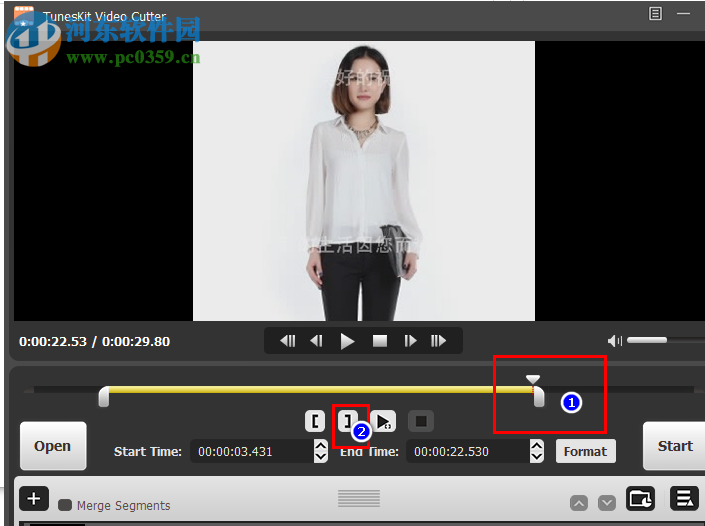The image size is (705, 526).
Task: Click the white playhead triangle marker
Action: coord(533,379)
